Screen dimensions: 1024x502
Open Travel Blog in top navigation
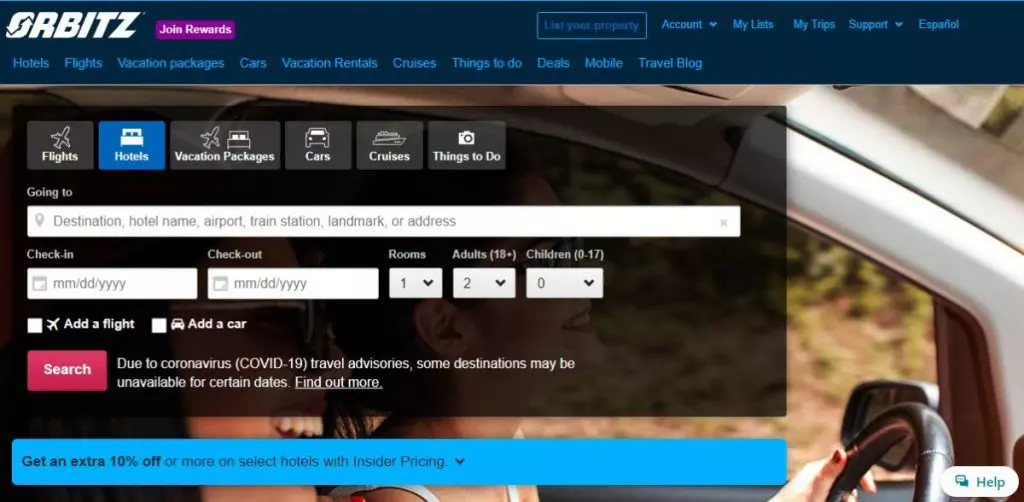pos(670,63)
